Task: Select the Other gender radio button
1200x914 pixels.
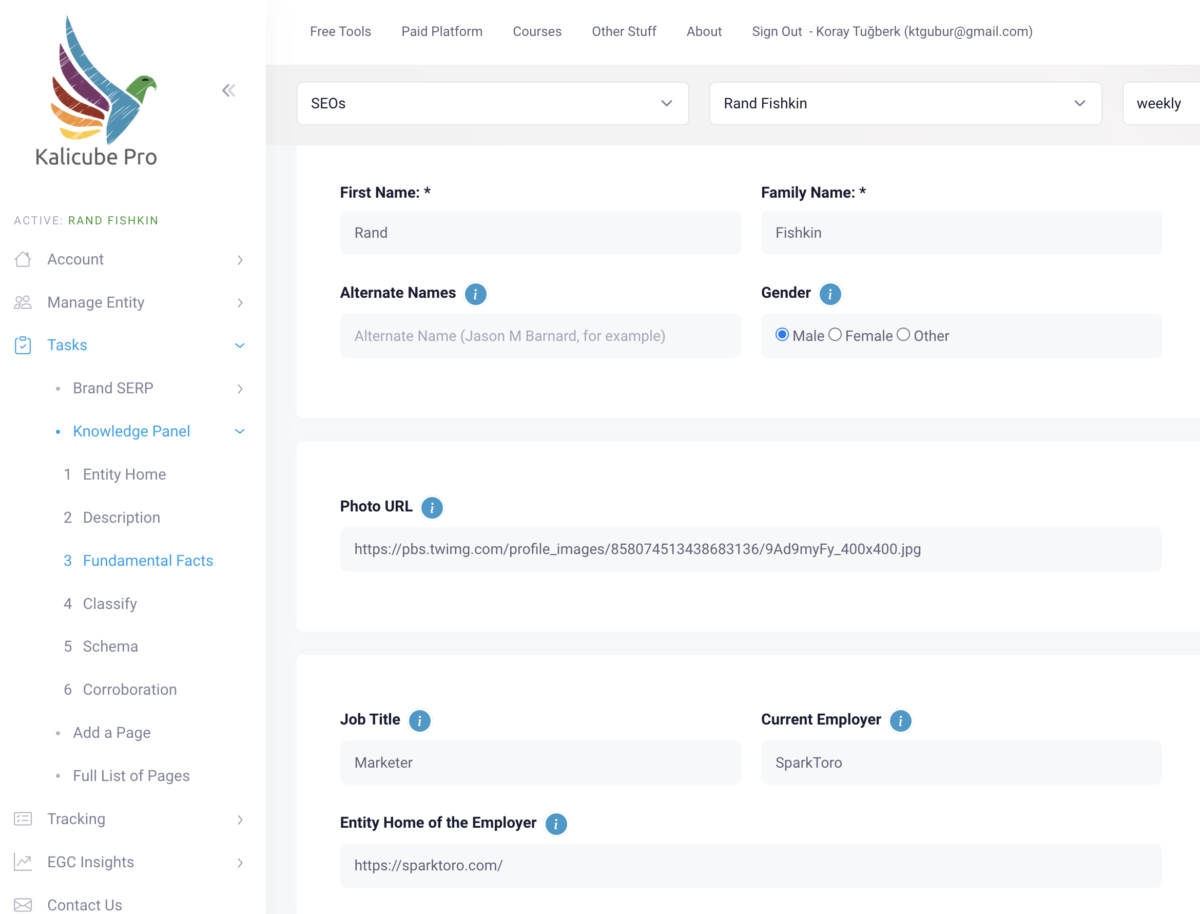Action: click(903, 335)
